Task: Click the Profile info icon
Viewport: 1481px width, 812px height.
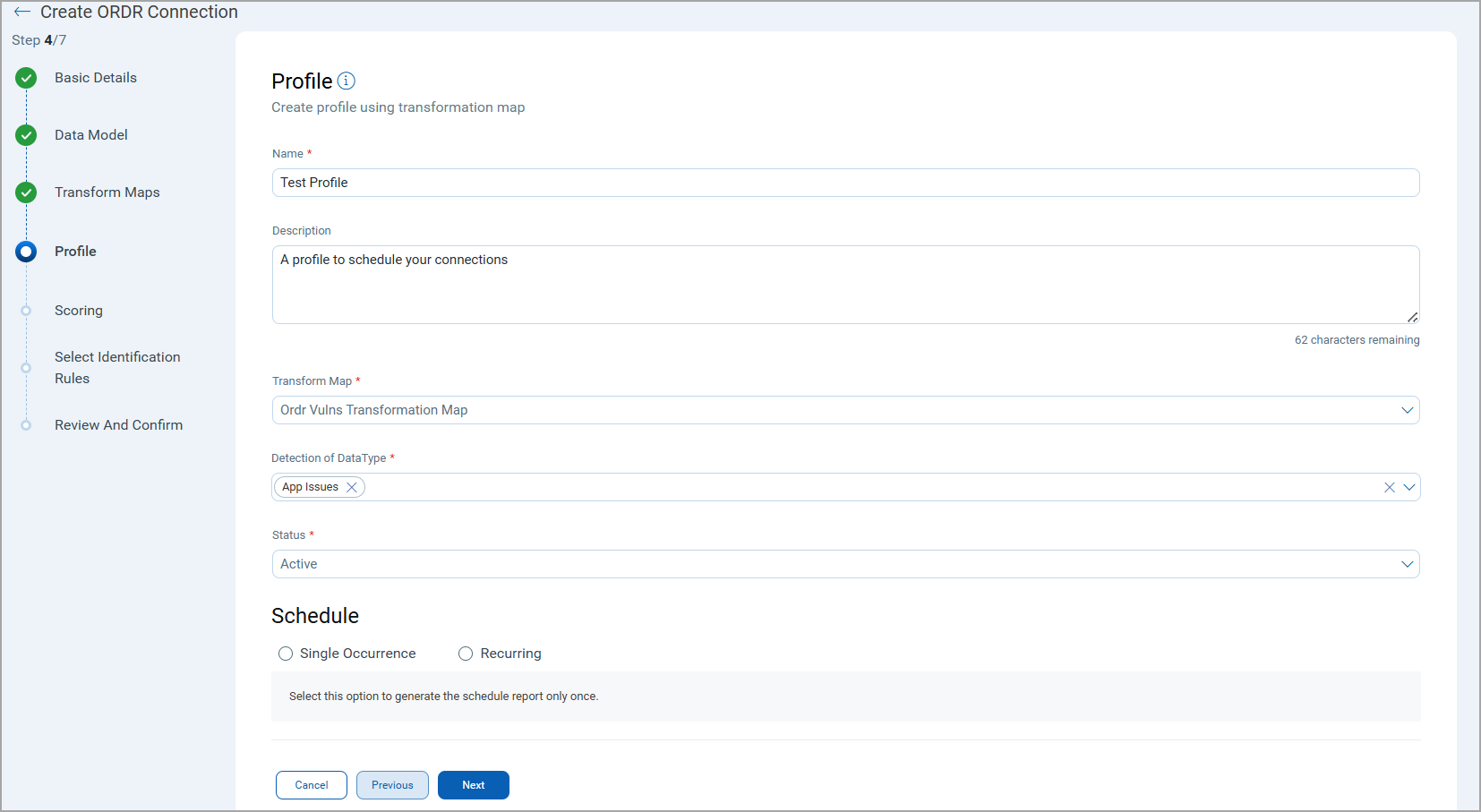Action: click(x=347, y=81)
